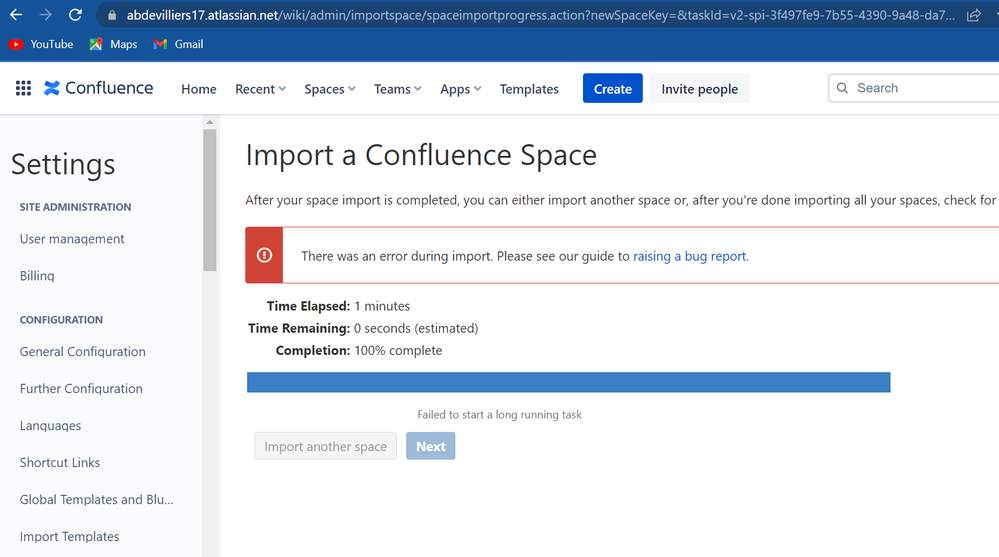Click the blue Create button

point(613,89)
